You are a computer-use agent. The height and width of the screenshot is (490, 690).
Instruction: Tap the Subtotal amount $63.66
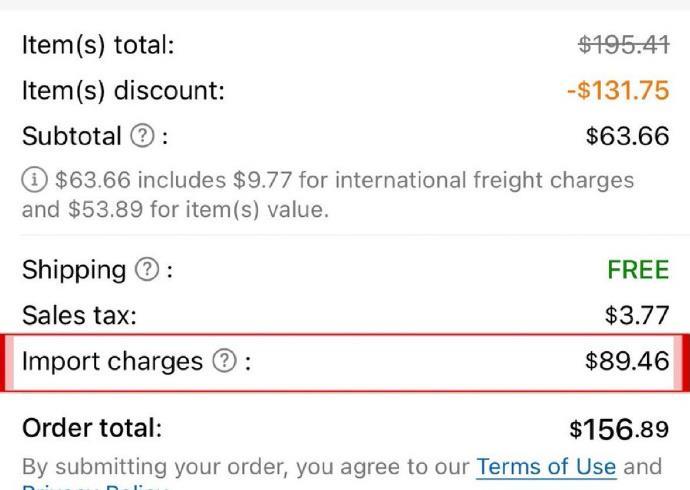(x=628, y=136)
